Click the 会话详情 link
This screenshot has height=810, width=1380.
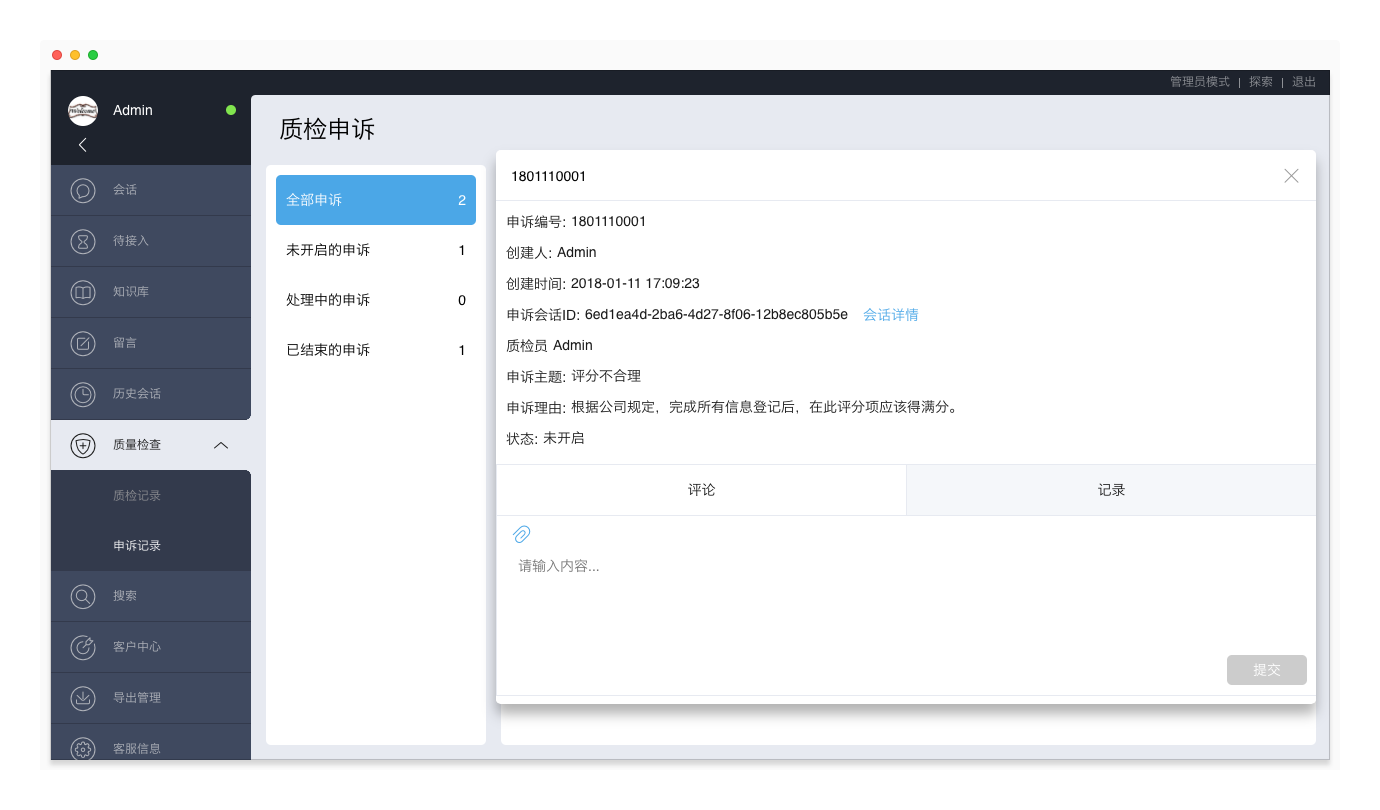[x=890, y=315]
